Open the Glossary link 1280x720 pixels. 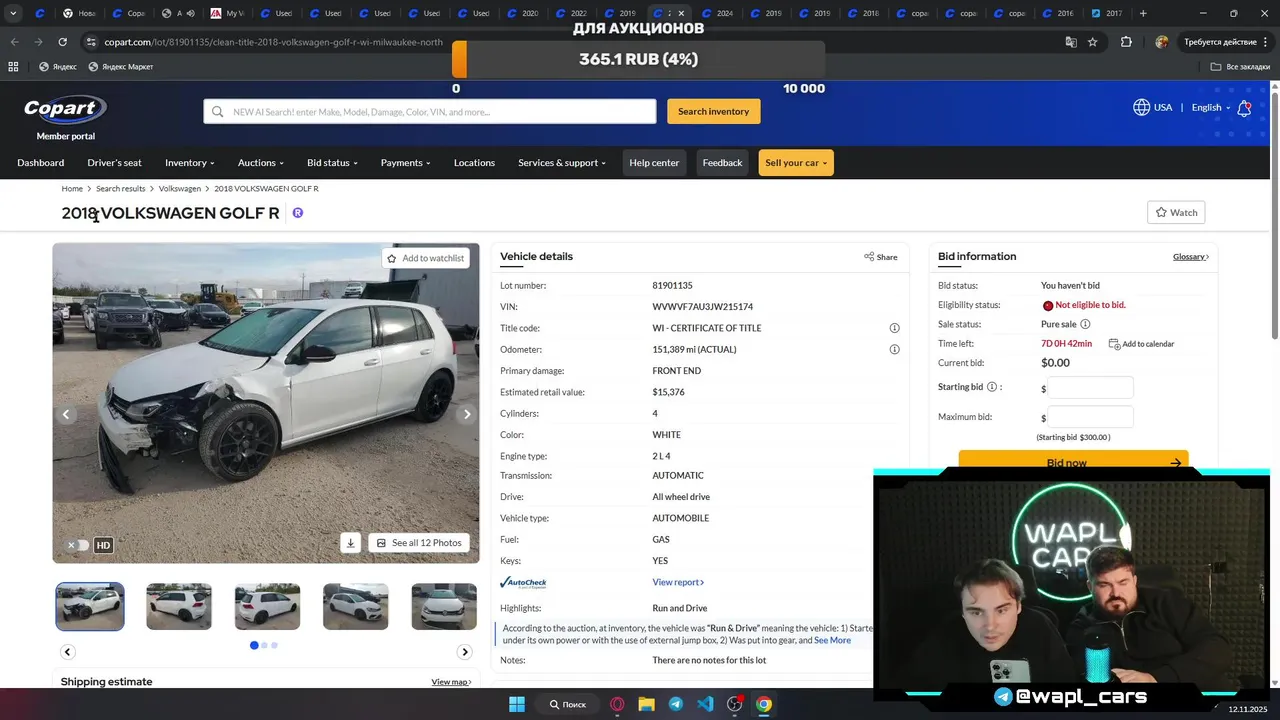pos(1190,257)
